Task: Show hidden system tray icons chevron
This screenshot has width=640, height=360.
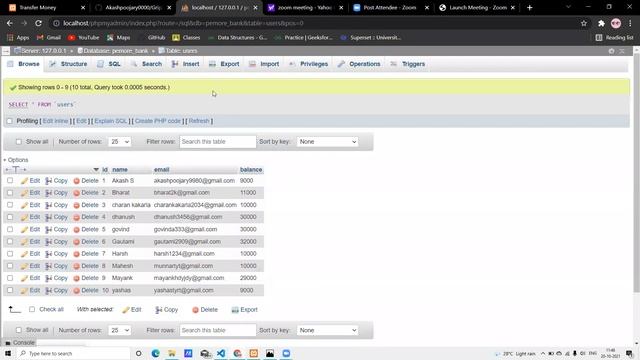Action: pyautogui.click(x=543, y=353)
